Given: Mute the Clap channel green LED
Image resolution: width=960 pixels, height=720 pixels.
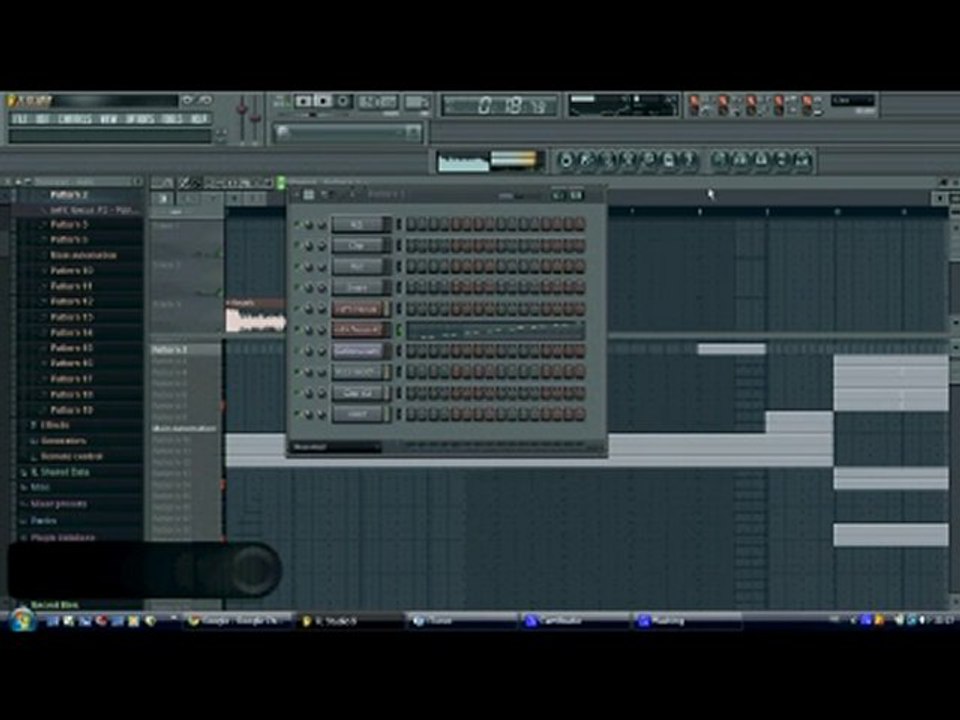Looking at the screenshot, I should click(x=297, y=245).
